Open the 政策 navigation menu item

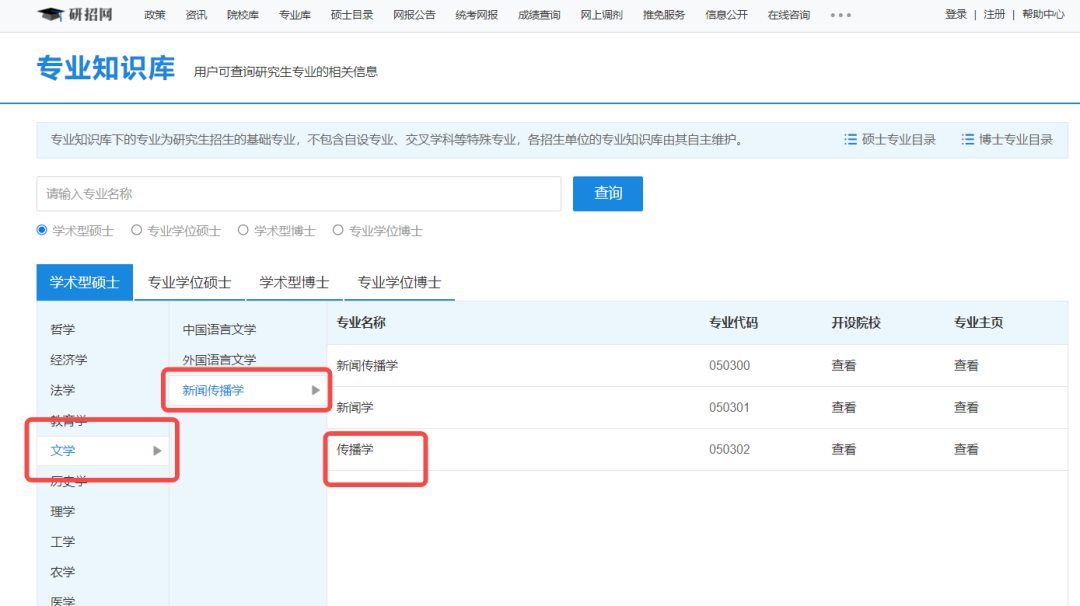[155, 14]
